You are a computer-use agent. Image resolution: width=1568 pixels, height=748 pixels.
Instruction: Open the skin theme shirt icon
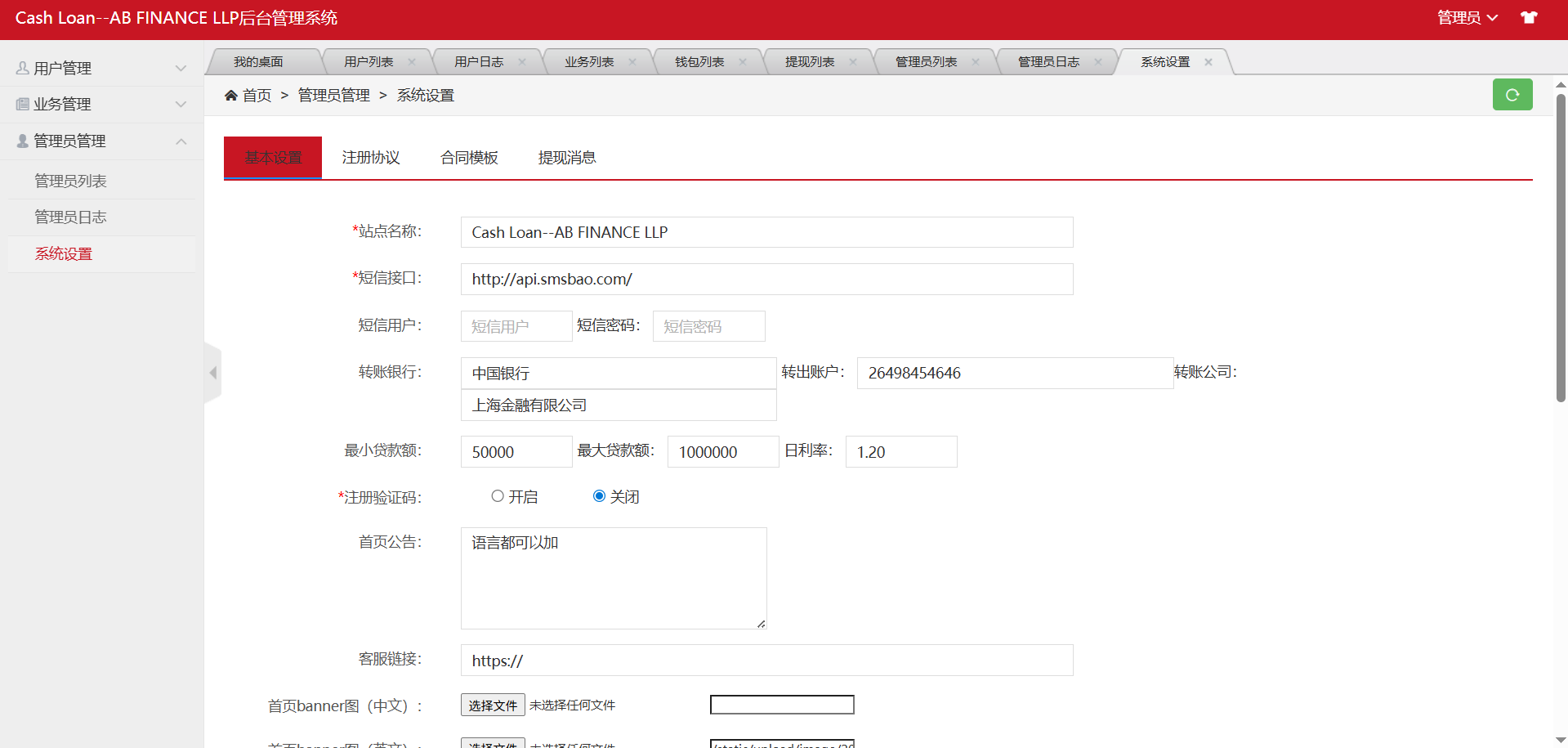[x=1529, y=17]
